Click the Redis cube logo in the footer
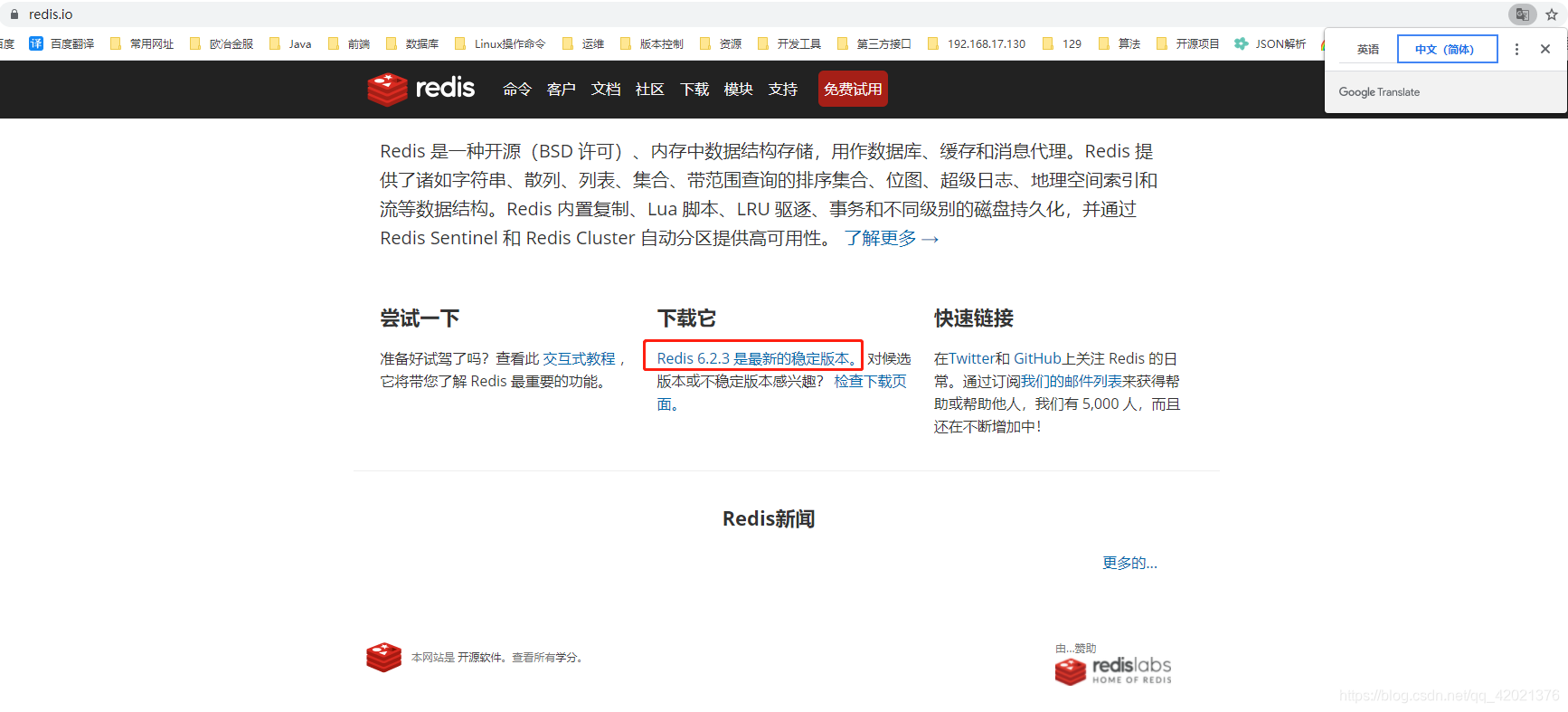 pyautogui.click(x=383, y=658)
